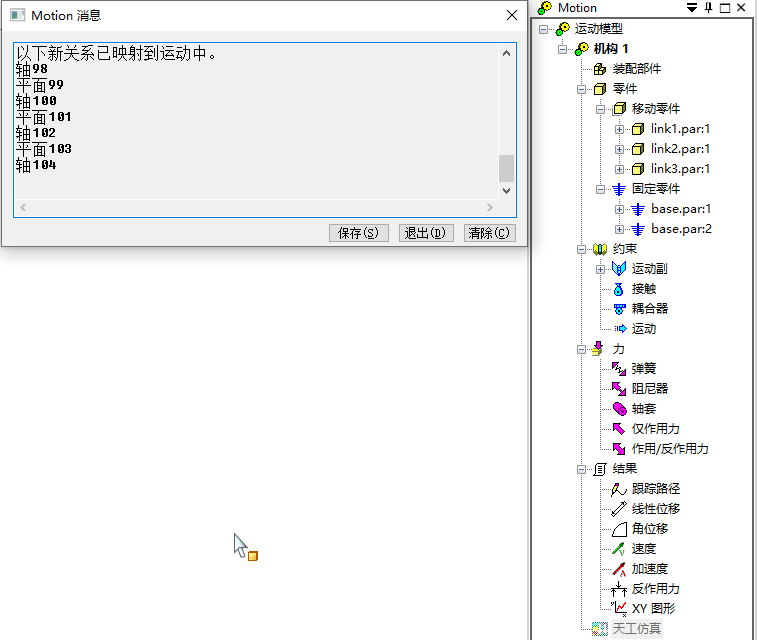Click the 轴套 bushing icon

tap(620, 409)
